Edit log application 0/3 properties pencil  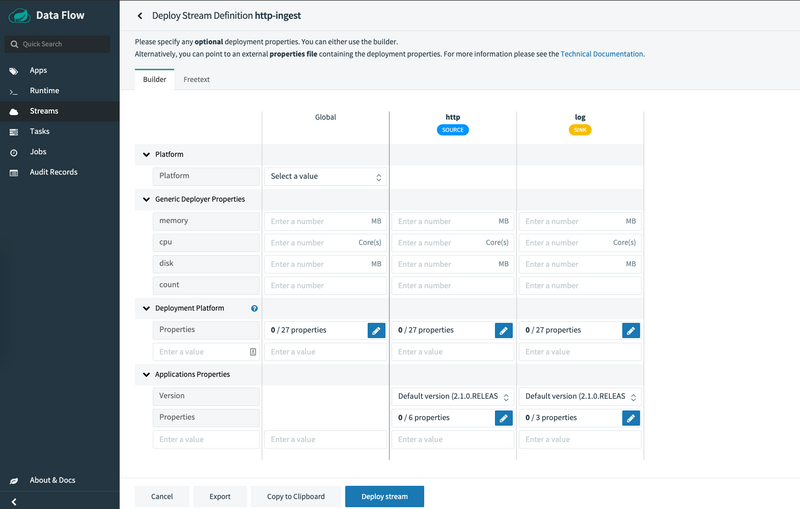pyautogui.click(x=631, y=418)
